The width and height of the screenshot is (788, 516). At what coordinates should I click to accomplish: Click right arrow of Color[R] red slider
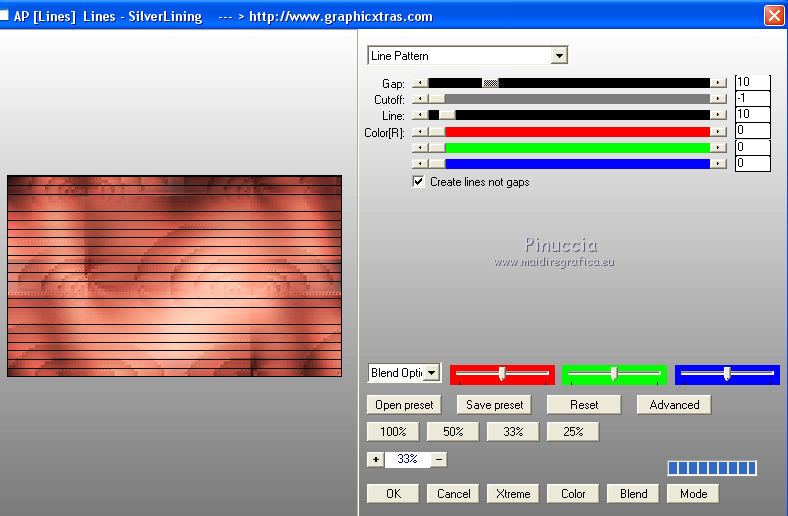pos(718,132)
